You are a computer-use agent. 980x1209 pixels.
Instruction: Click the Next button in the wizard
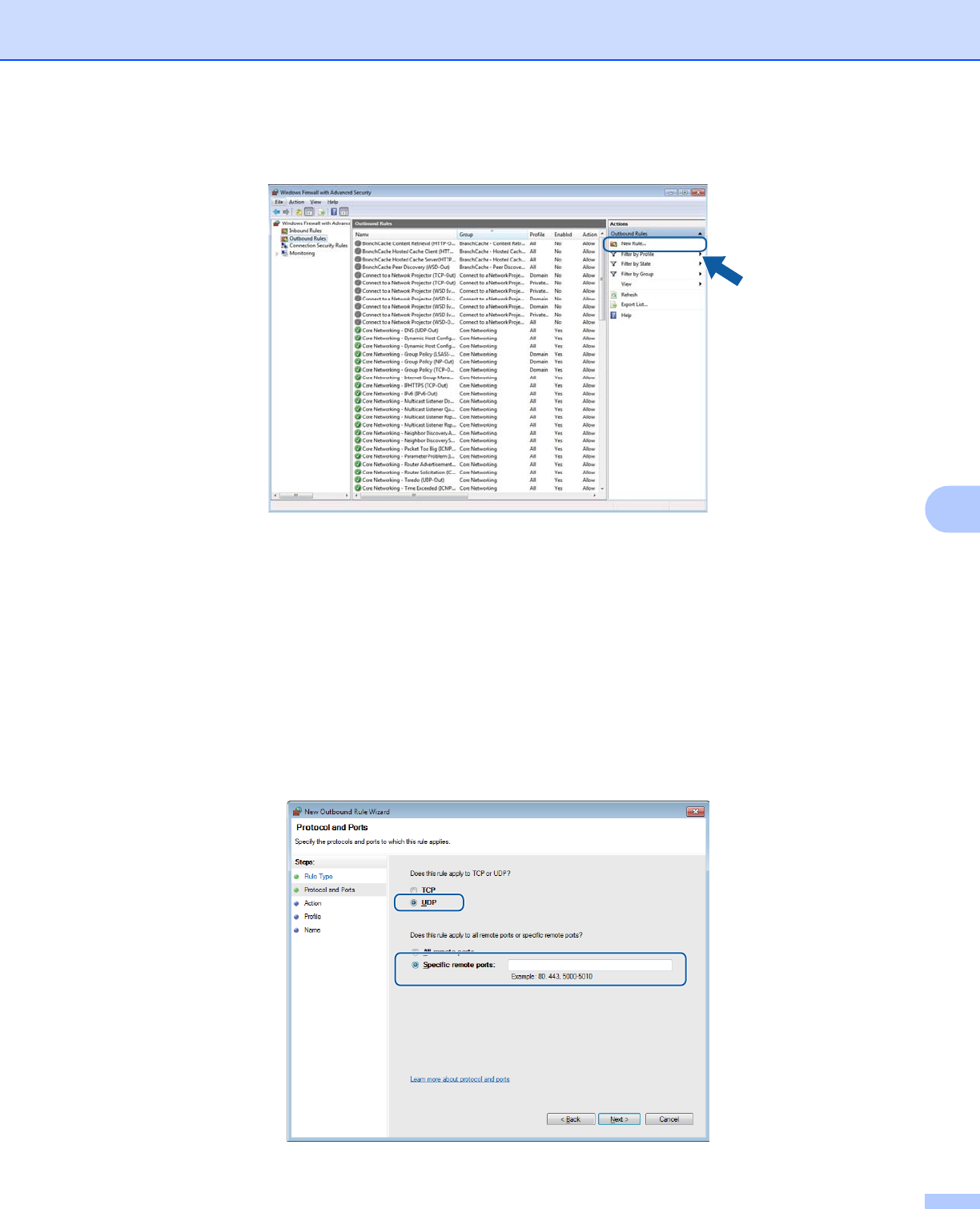tap(619, 1119)
